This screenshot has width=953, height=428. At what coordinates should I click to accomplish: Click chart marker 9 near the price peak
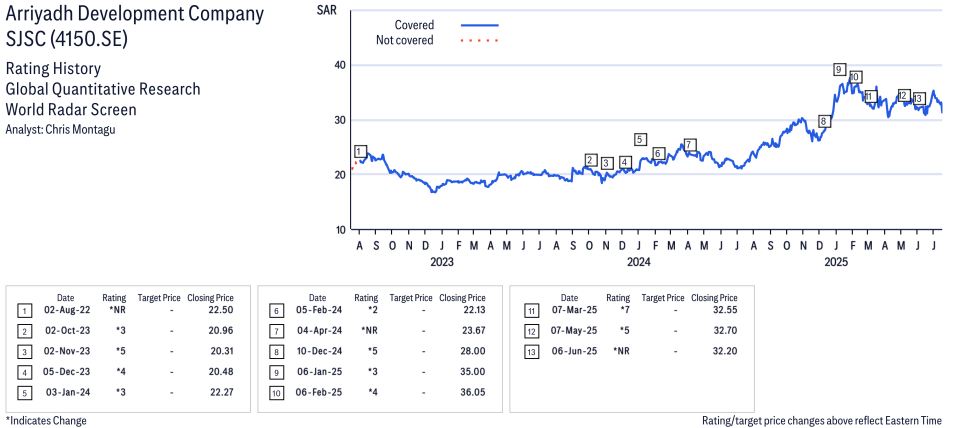pos(839,69)
